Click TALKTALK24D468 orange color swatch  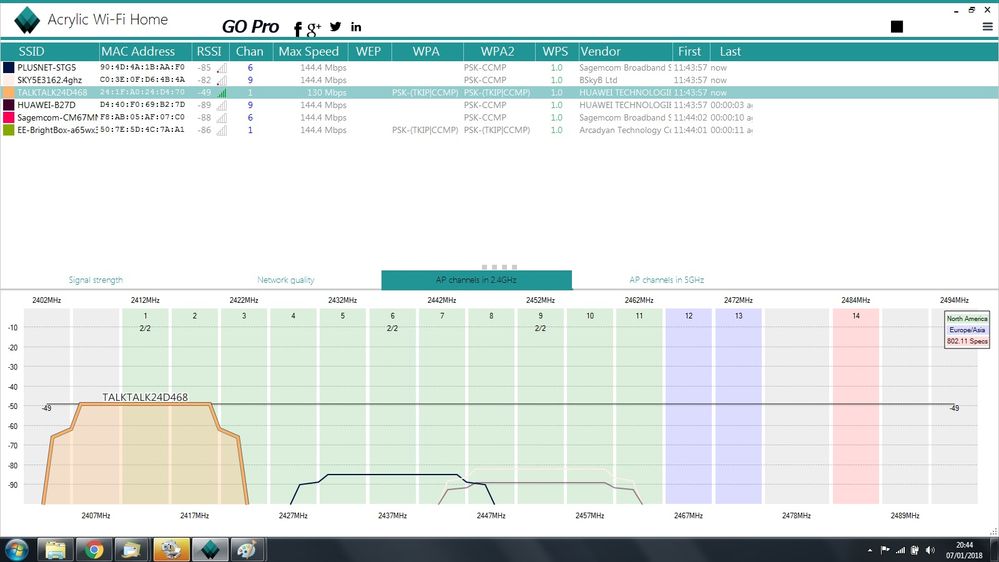click(x=9, y=92)
